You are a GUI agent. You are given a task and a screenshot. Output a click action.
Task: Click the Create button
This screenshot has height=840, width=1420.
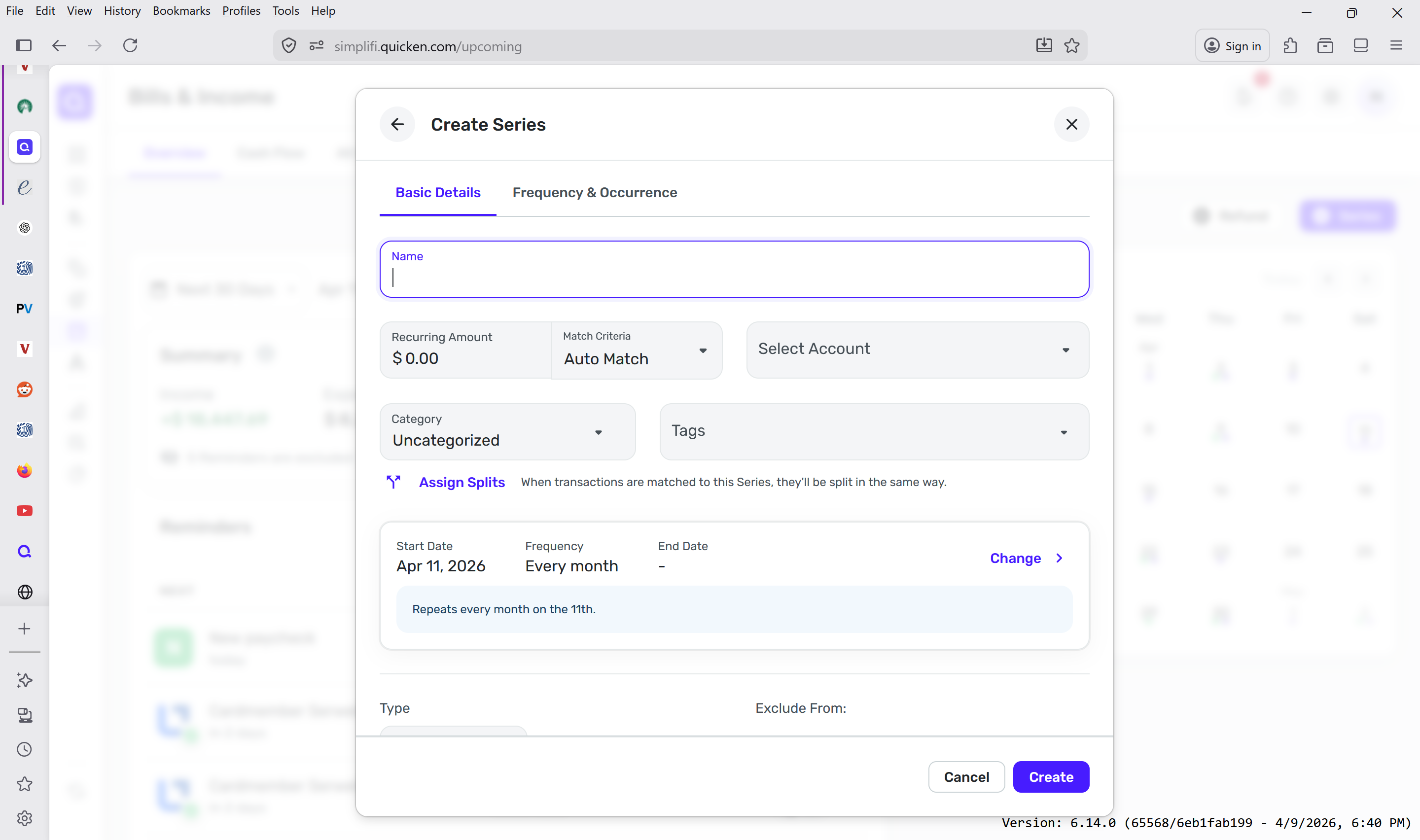[1050, 776]
